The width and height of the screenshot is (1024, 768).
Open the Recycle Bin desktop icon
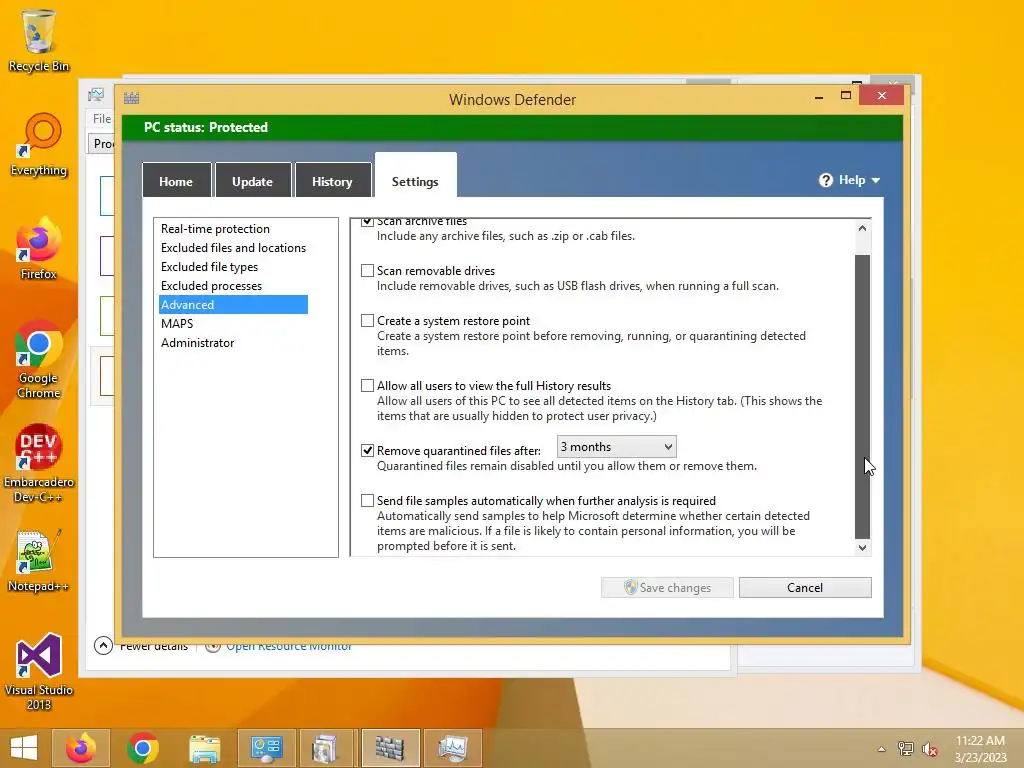(39, 40)
